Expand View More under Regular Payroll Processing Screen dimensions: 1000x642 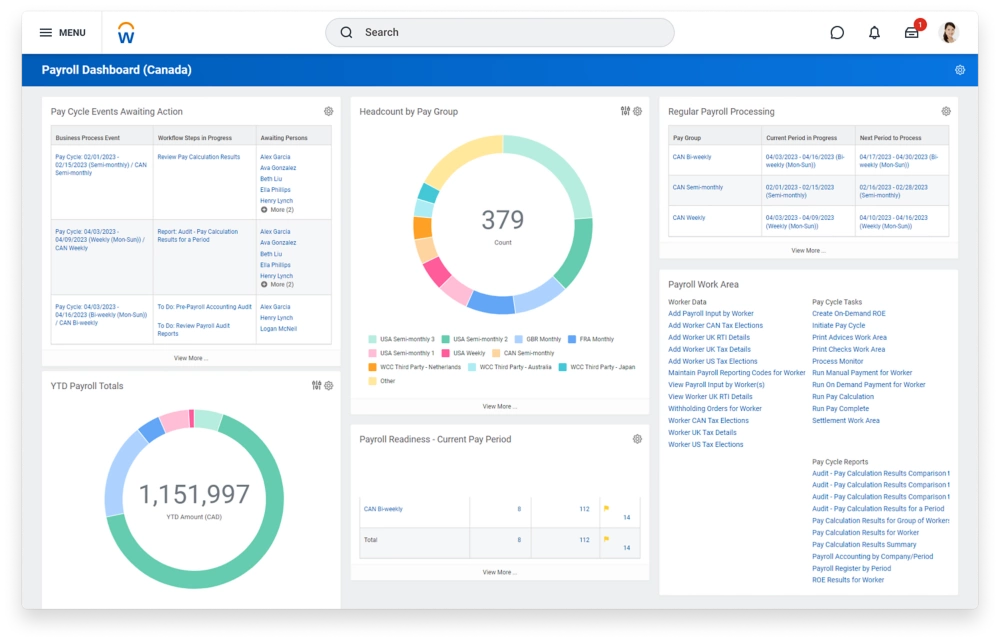(x=808, y=250)
